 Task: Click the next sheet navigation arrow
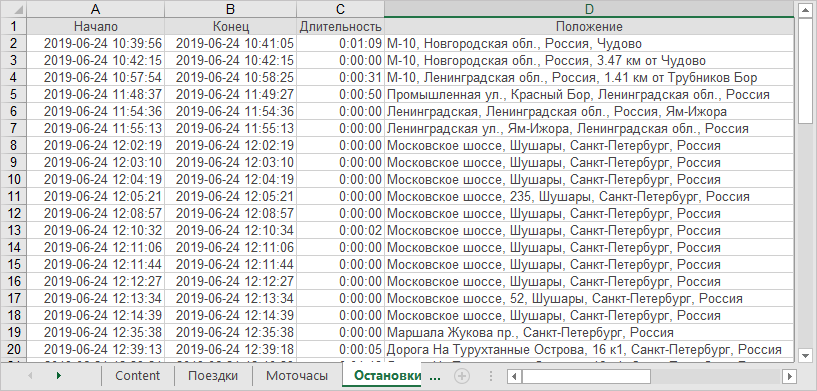pyautogui.click(x=59, y=375)
